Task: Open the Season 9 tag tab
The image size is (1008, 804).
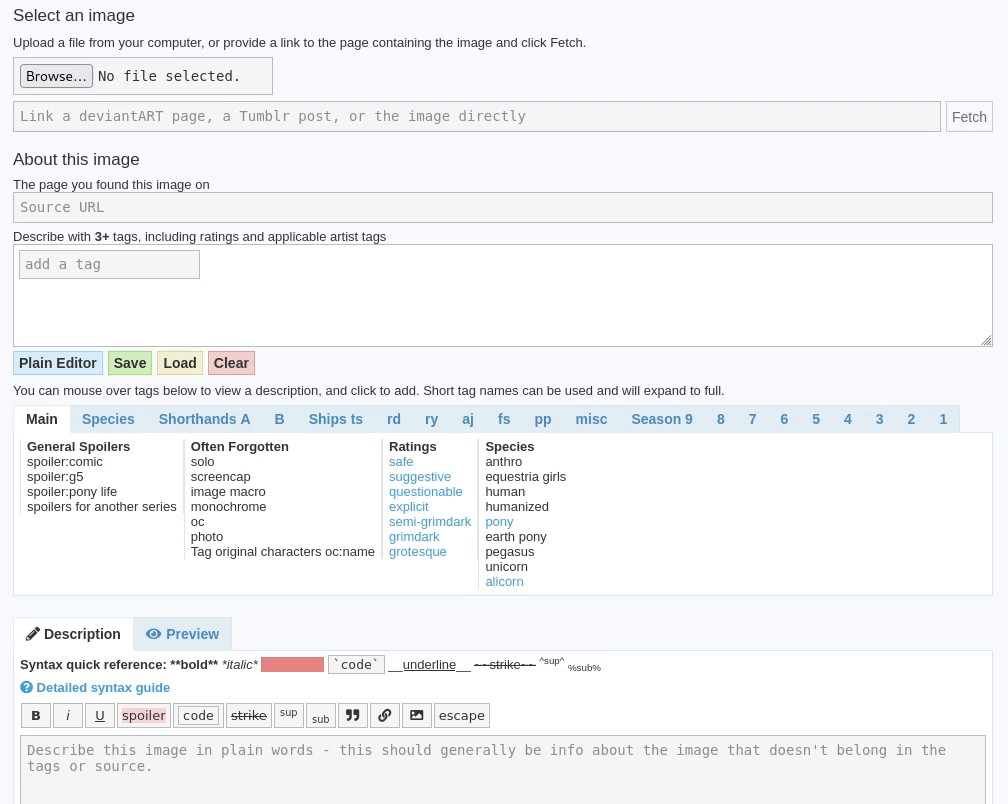Action: tap(661, 419)
